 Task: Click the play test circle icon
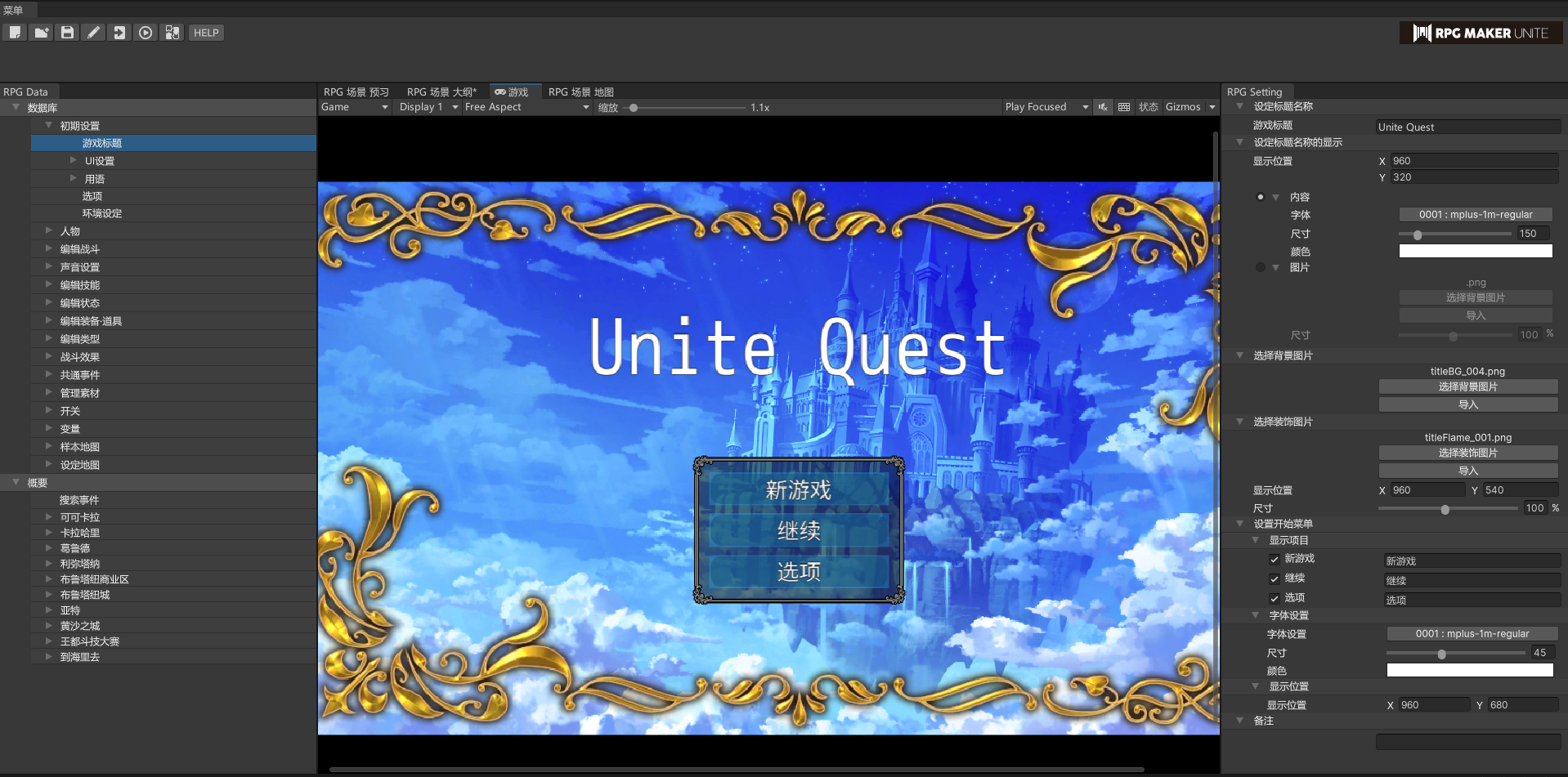coord(146,33)
